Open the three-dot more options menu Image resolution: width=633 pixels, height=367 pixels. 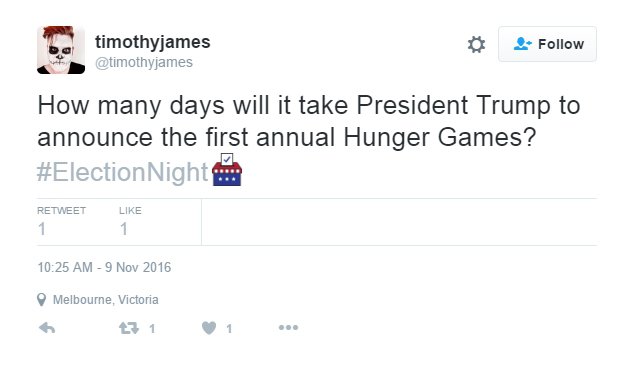tap(288, 327)
